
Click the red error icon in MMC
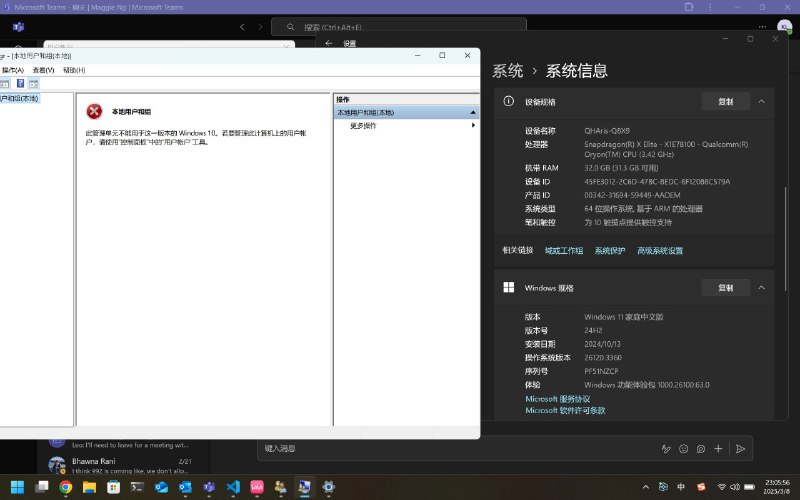tap(94, 111)
